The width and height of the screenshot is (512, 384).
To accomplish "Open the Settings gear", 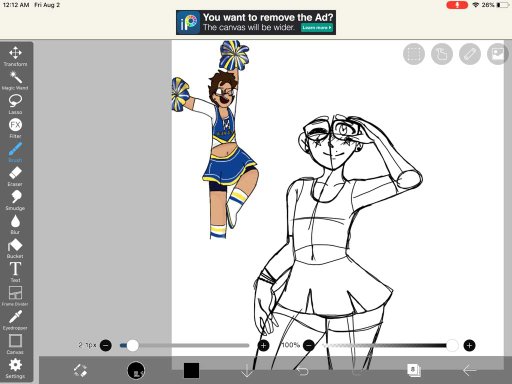I will pyautogui.click(x=15, y=368).
